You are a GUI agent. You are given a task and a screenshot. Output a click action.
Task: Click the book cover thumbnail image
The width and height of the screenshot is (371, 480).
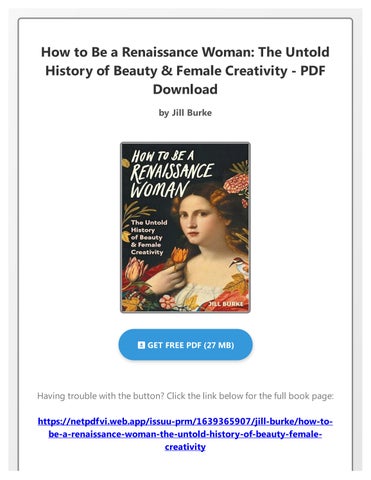coord(185,227)
